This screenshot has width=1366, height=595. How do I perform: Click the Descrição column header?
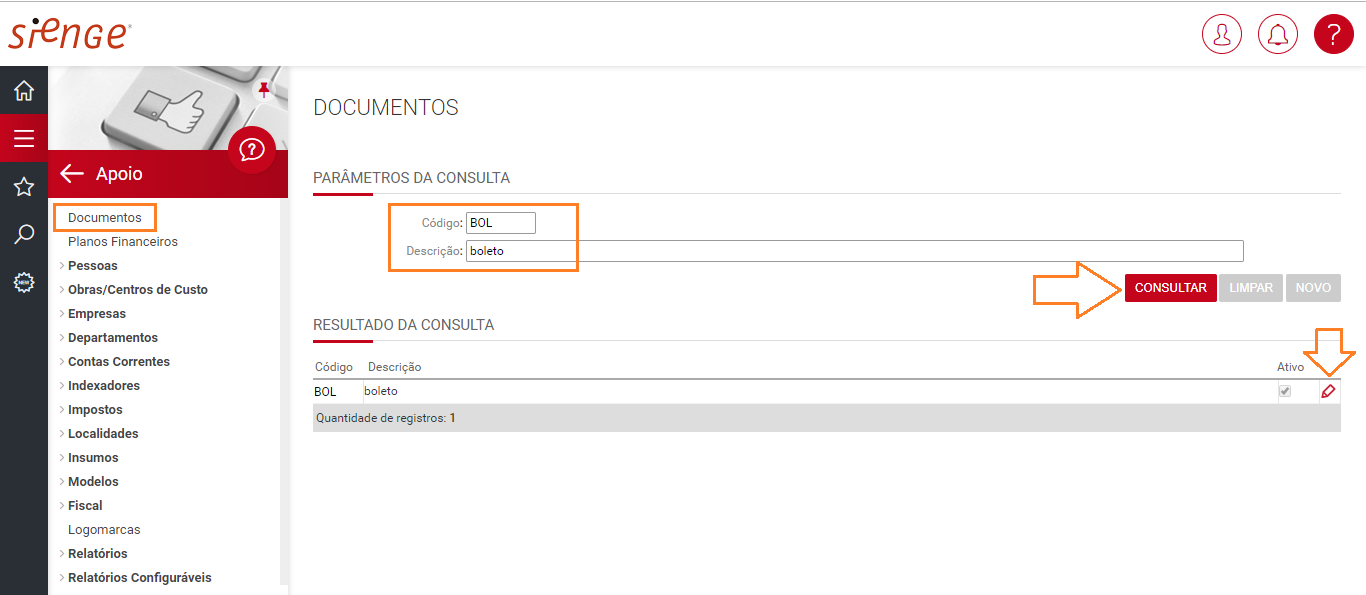click(395, 368)
